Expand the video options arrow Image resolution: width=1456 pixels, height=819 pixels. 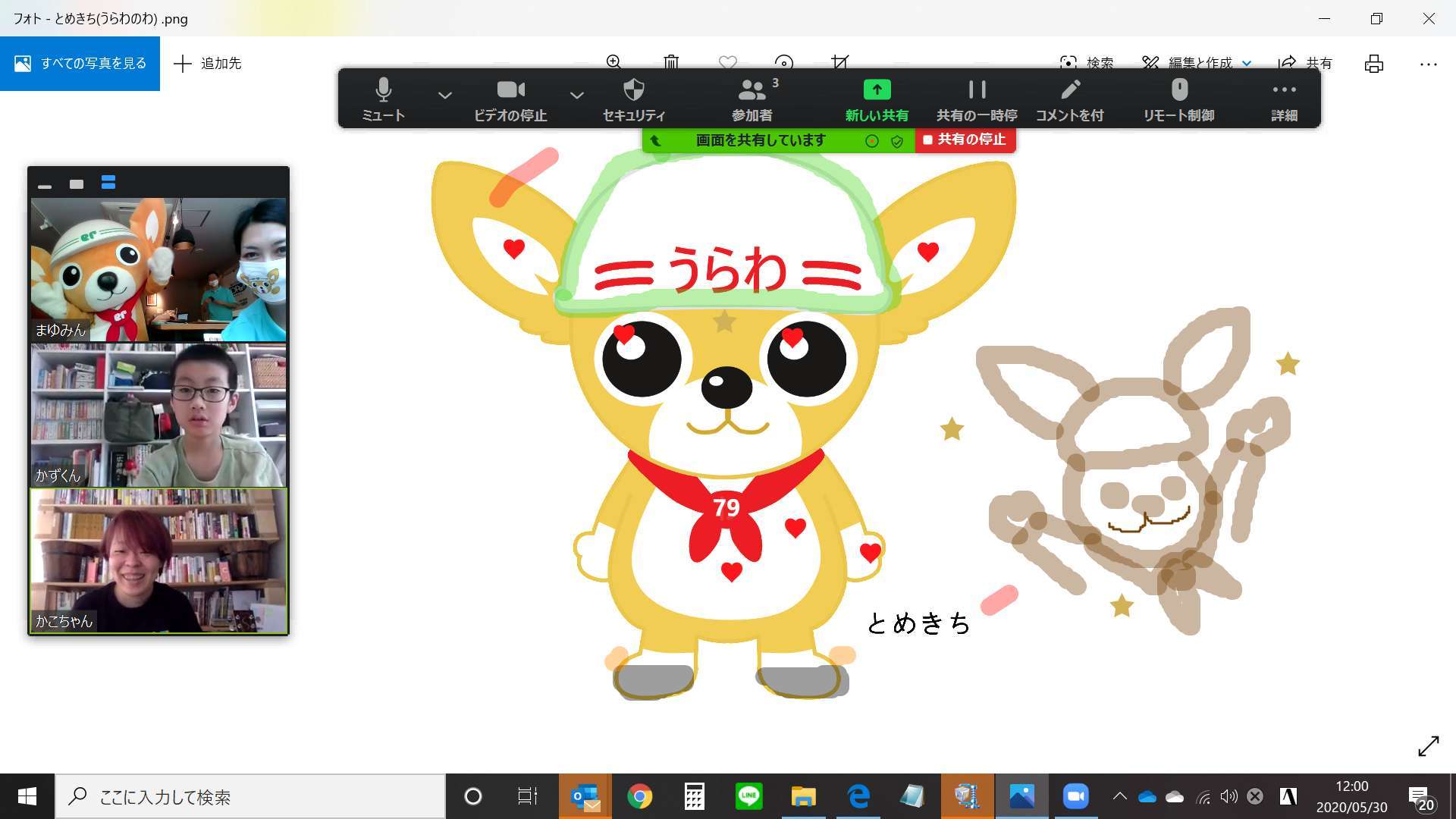point(577,96)
